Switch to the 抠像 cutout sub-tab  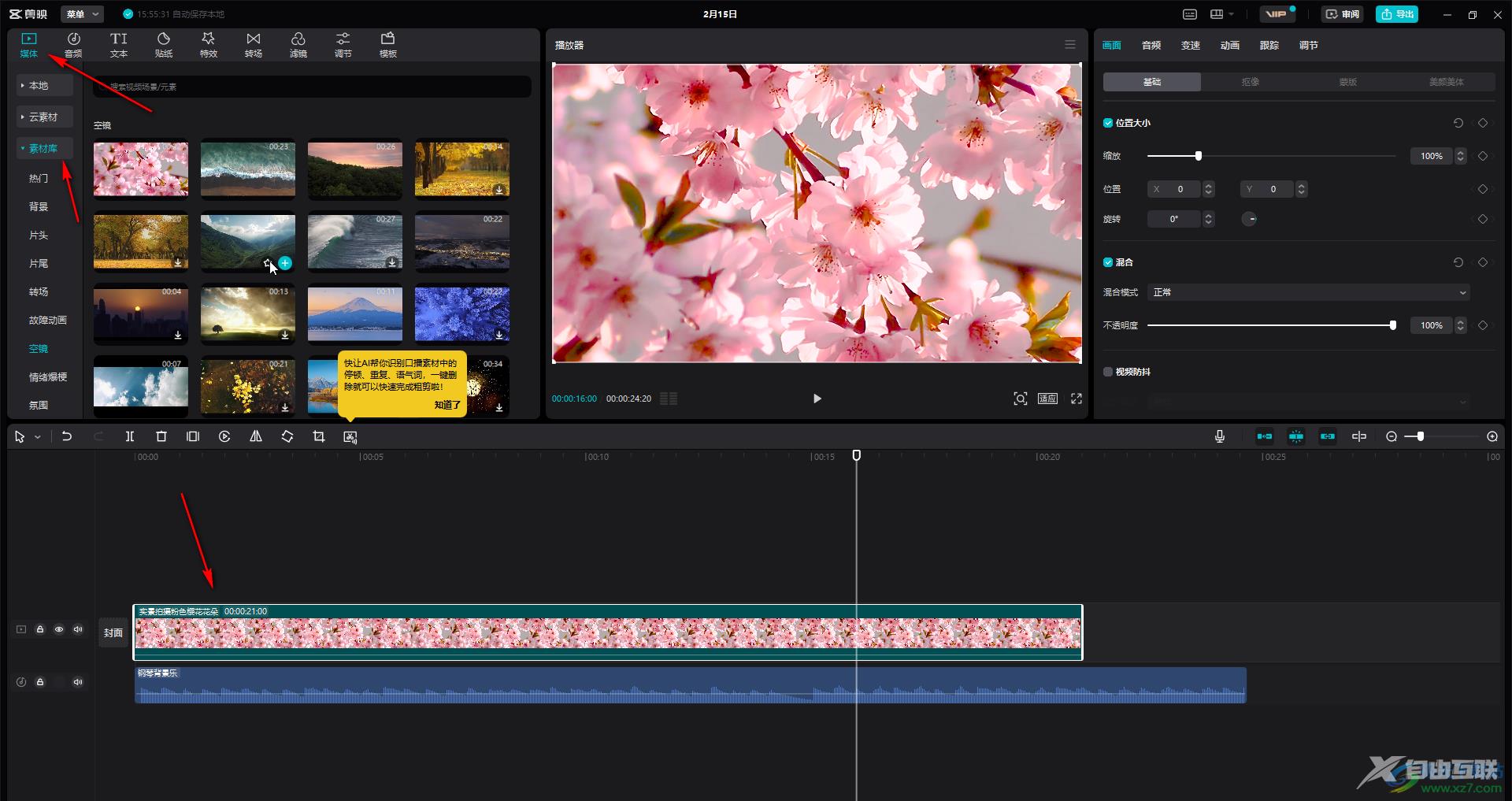(1250, 82)
